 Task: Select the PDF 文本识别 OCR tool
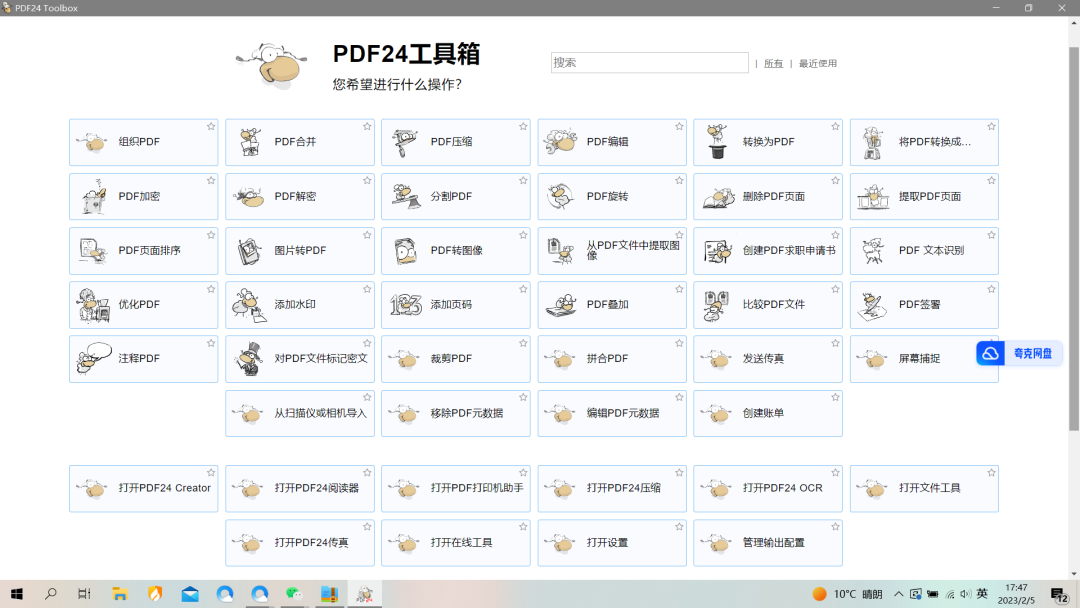click(x=924, y=251)
